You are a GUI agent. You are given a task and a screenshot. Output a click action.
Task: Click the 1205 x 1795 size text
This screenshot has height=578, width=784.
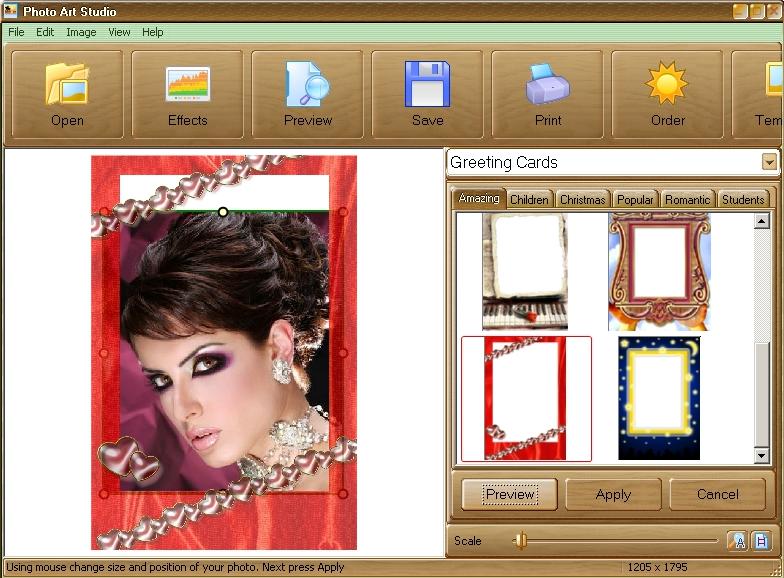point(658,567)
